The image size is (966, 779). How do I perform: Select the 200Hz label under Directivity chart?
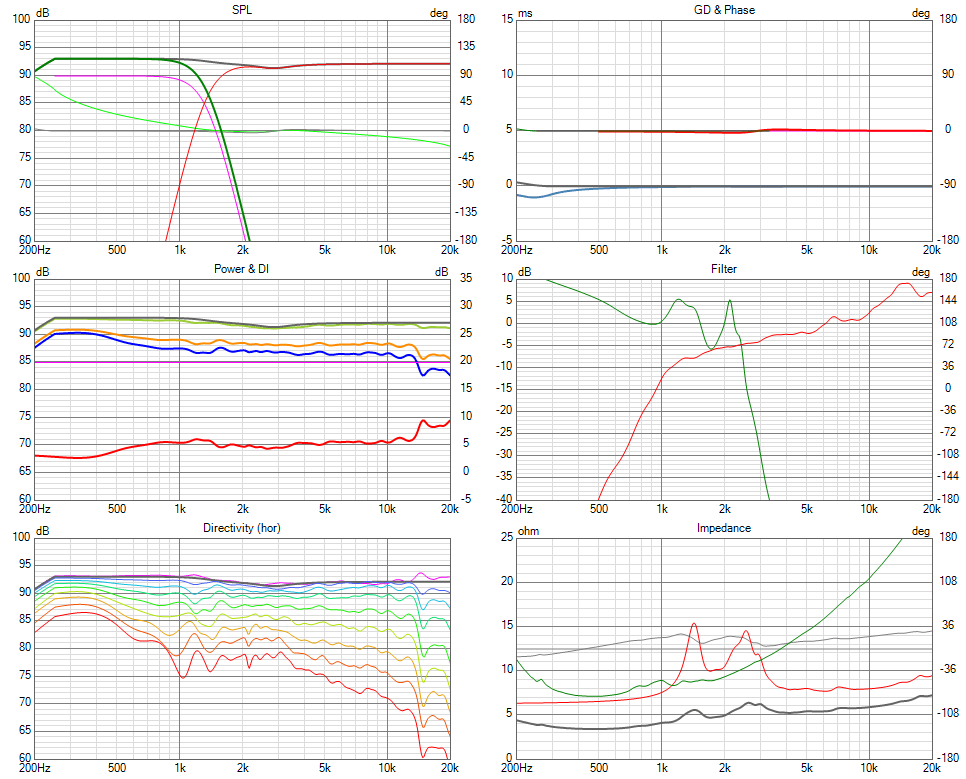pyautogui.click(x=35, y=768)
